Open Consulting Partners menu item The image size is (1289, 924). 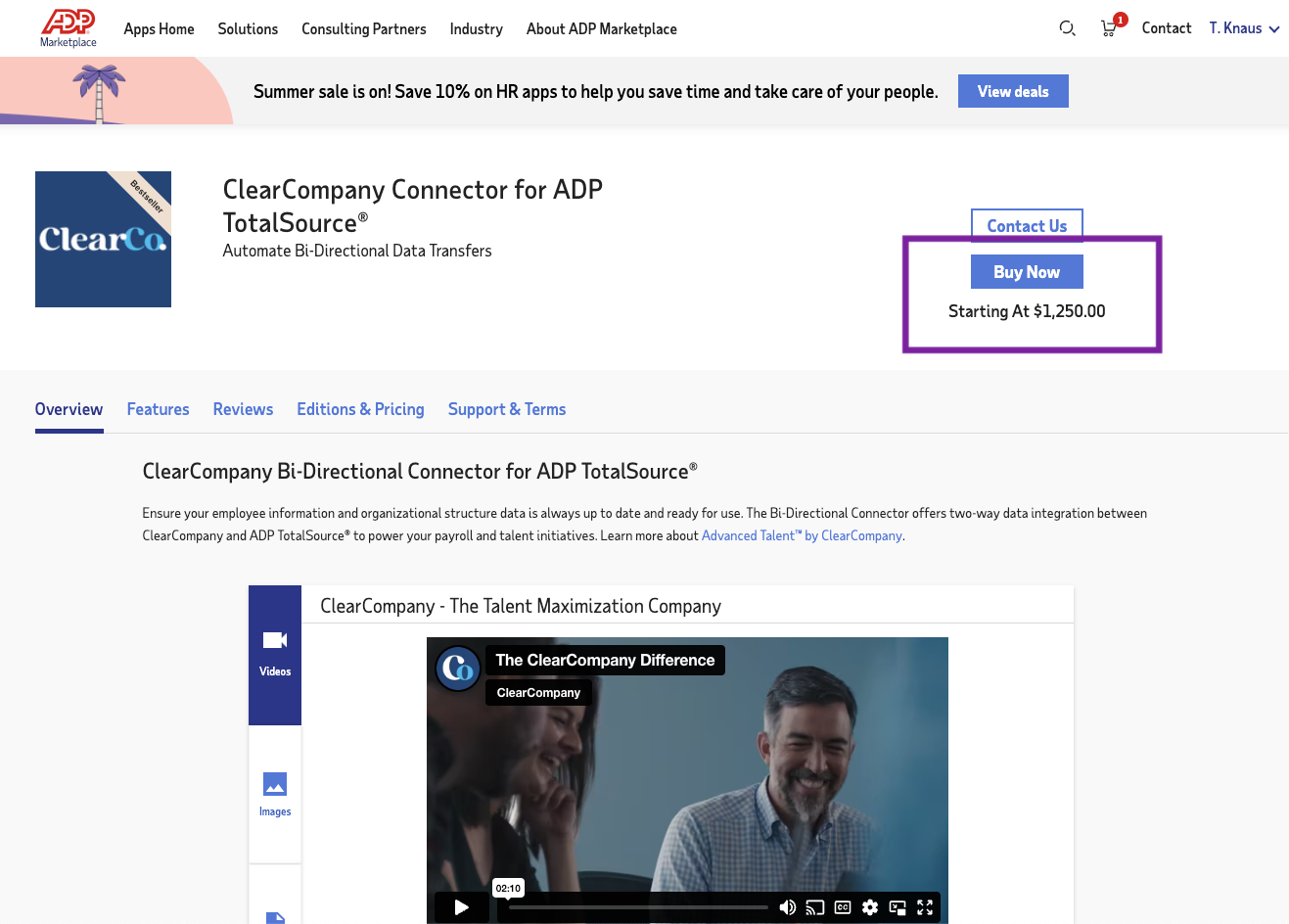coord(364,29)
